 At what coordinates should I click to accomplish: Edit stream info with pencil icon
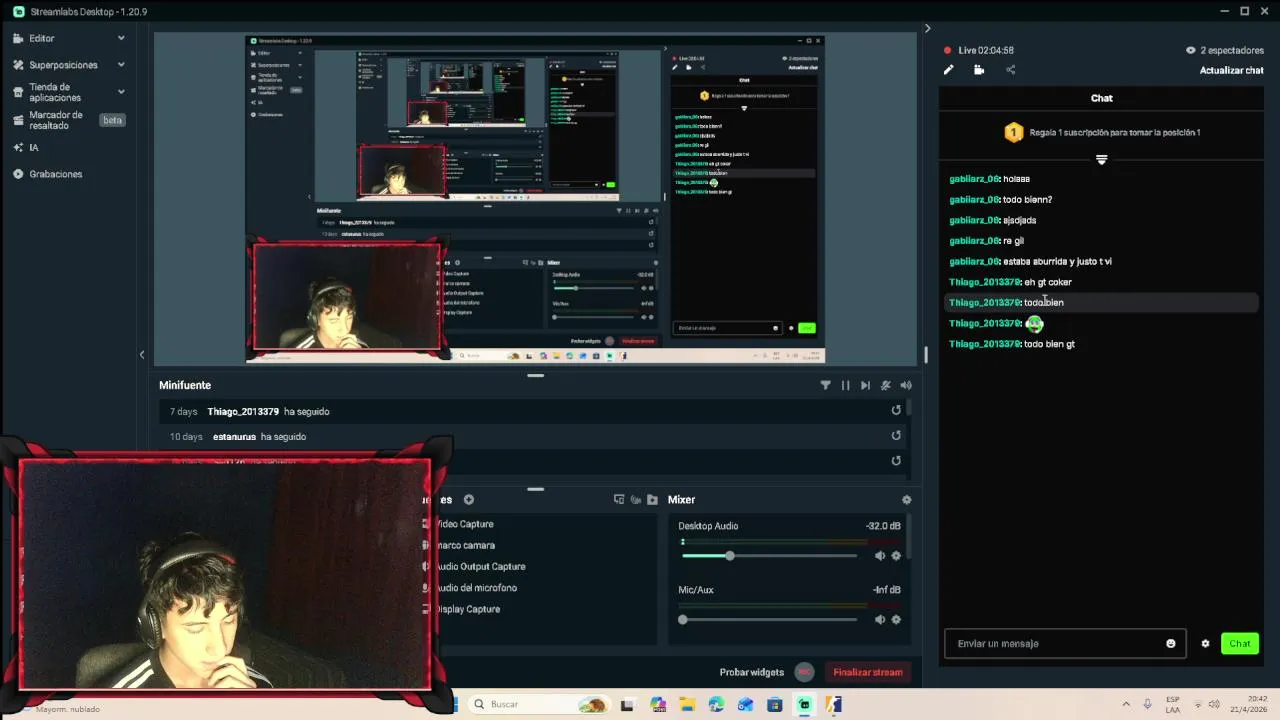949,70
